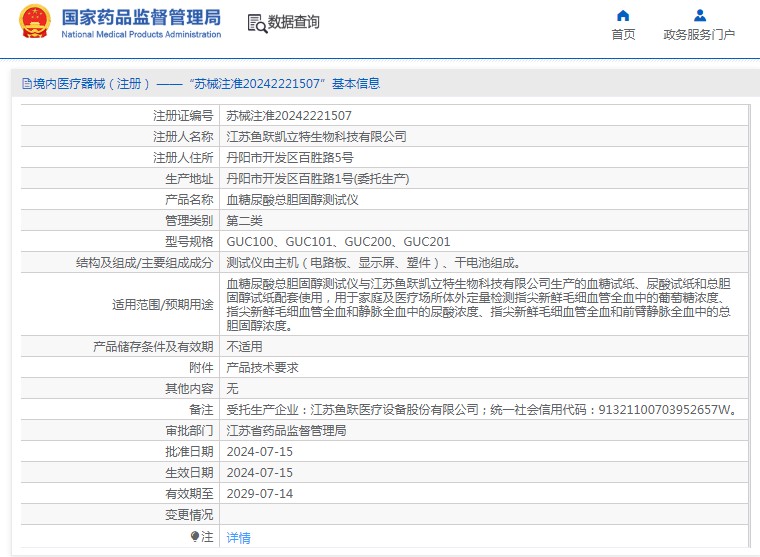Click the 境内医疗器械（注册） heading text
760x557 pixels.
point(92,84)
